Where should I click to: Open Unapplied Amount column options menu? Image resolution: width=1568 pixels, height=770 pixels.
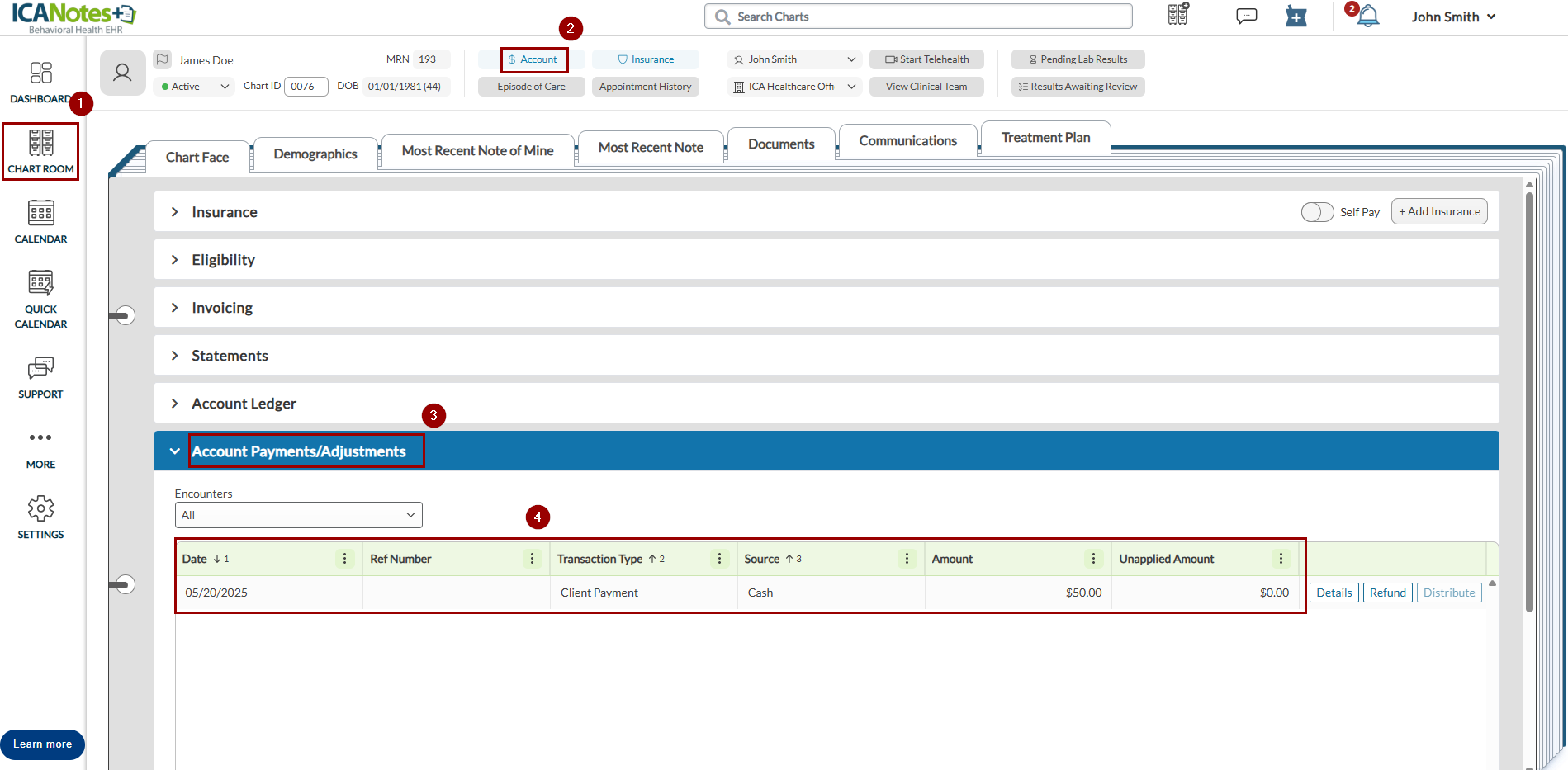pyautogui.click(x=1281, y=559)
